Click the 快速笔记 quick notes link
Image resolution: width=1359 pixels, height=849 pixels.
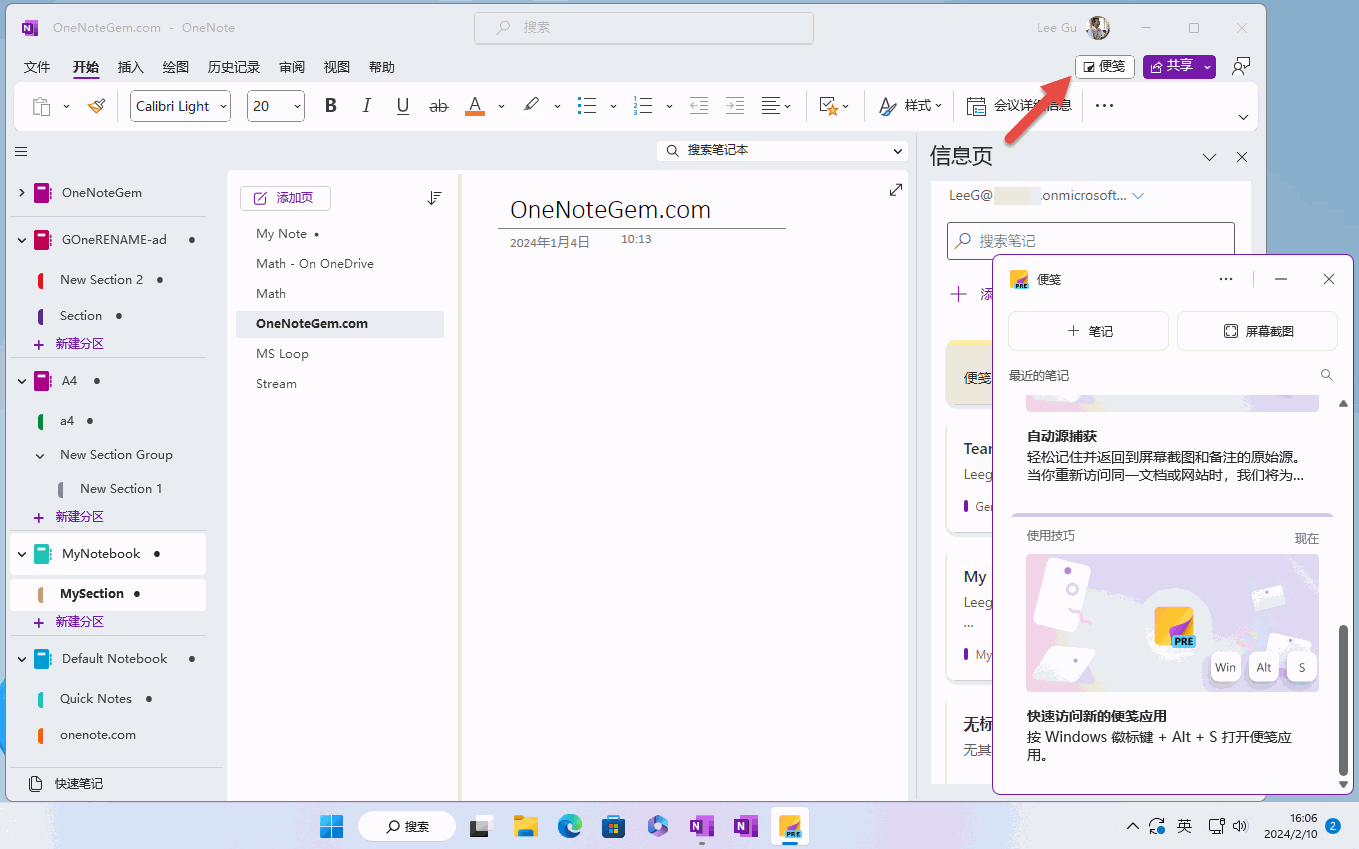click(79, 784)
